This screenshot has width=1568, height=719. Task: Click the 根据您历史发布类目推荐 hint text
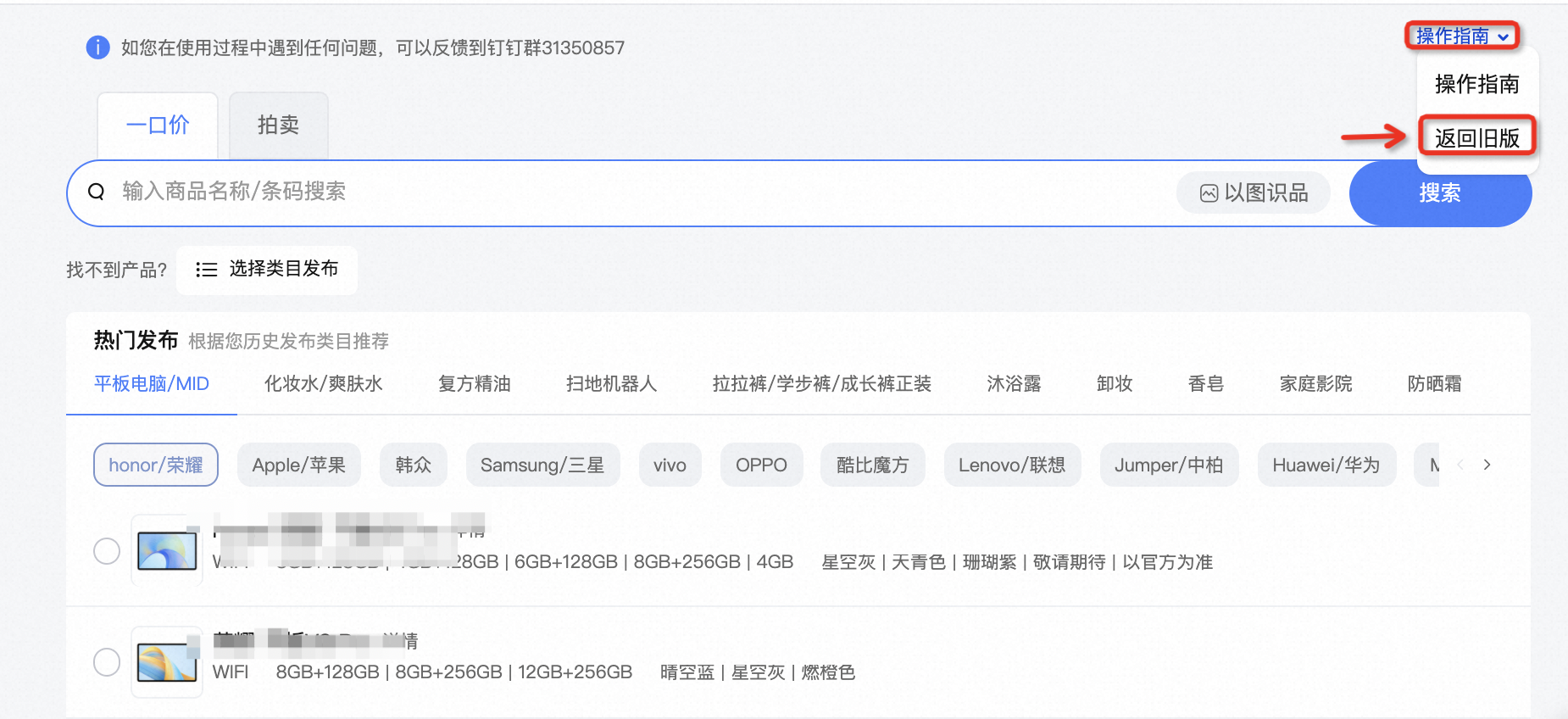288,341
